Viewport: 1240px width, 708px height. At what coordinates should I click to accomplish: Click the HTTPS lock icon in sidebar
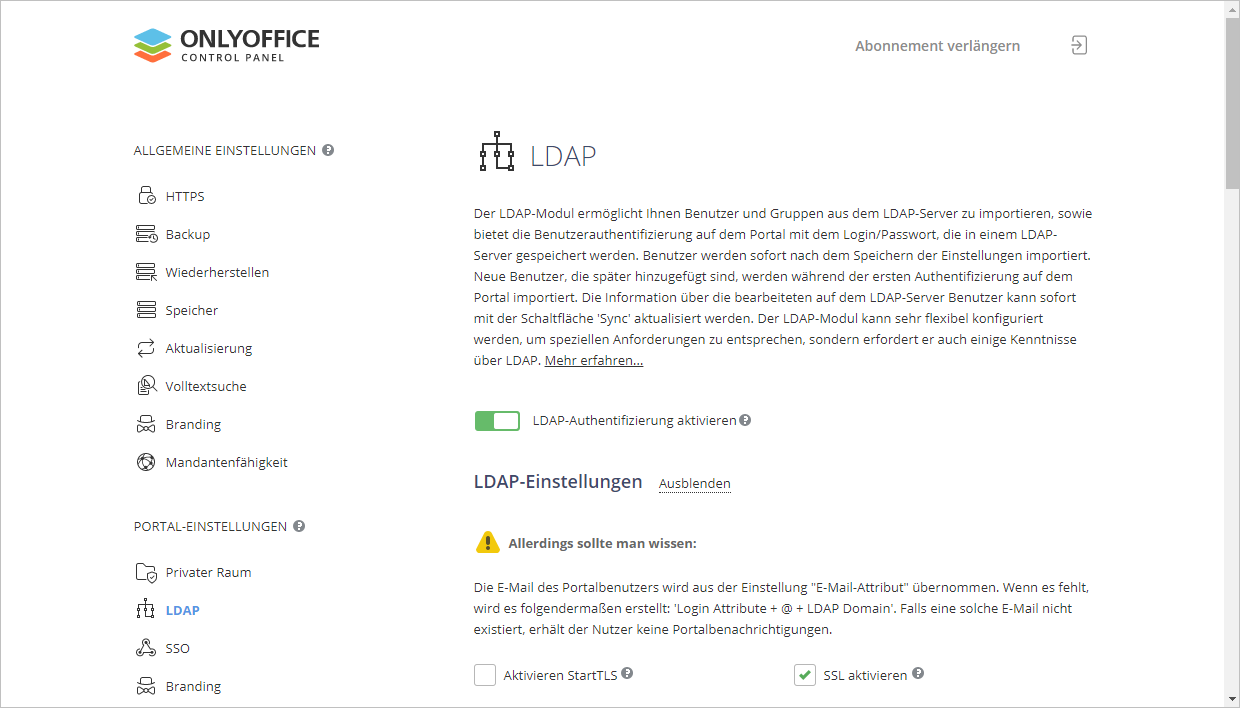(147, 196)
